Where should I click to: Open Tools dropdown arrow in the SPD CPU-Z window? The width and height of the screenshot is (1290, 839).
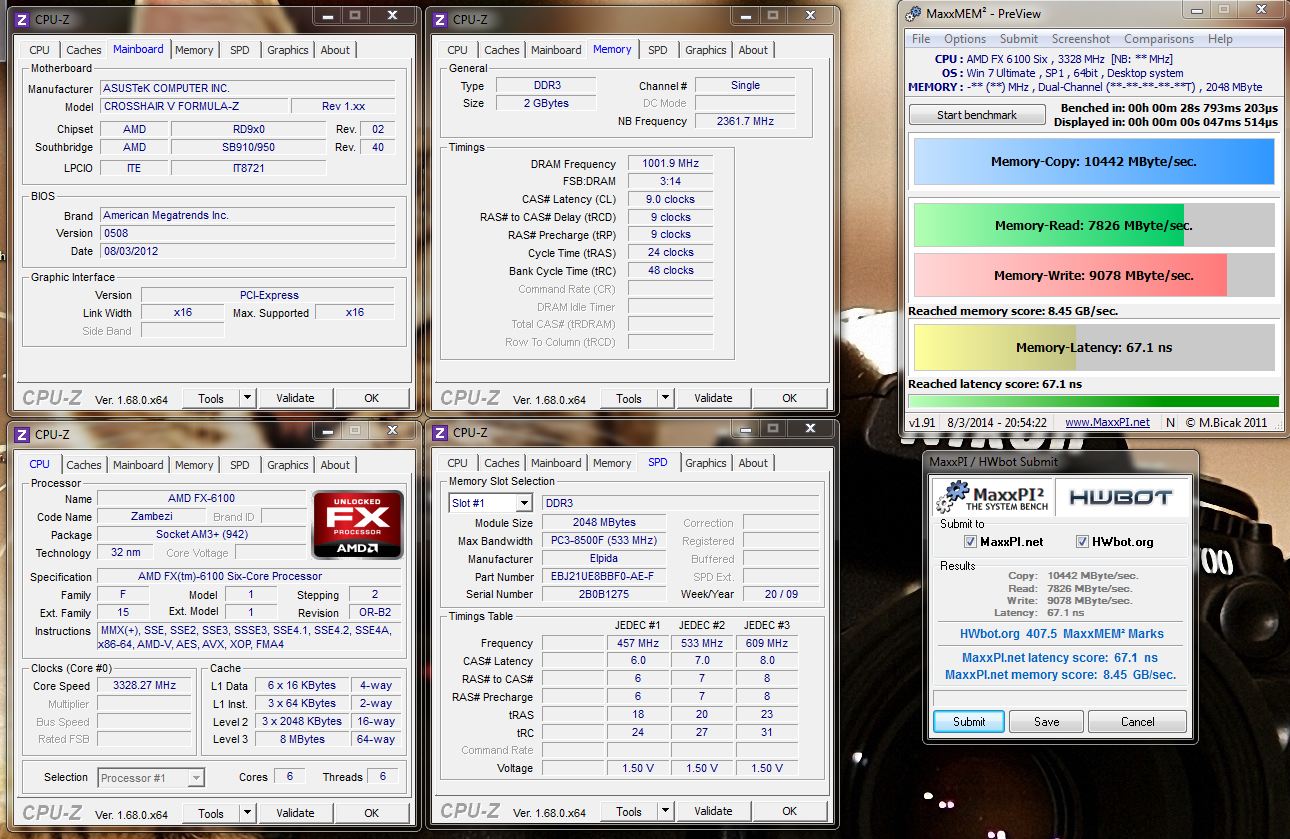tap(665, 811)
